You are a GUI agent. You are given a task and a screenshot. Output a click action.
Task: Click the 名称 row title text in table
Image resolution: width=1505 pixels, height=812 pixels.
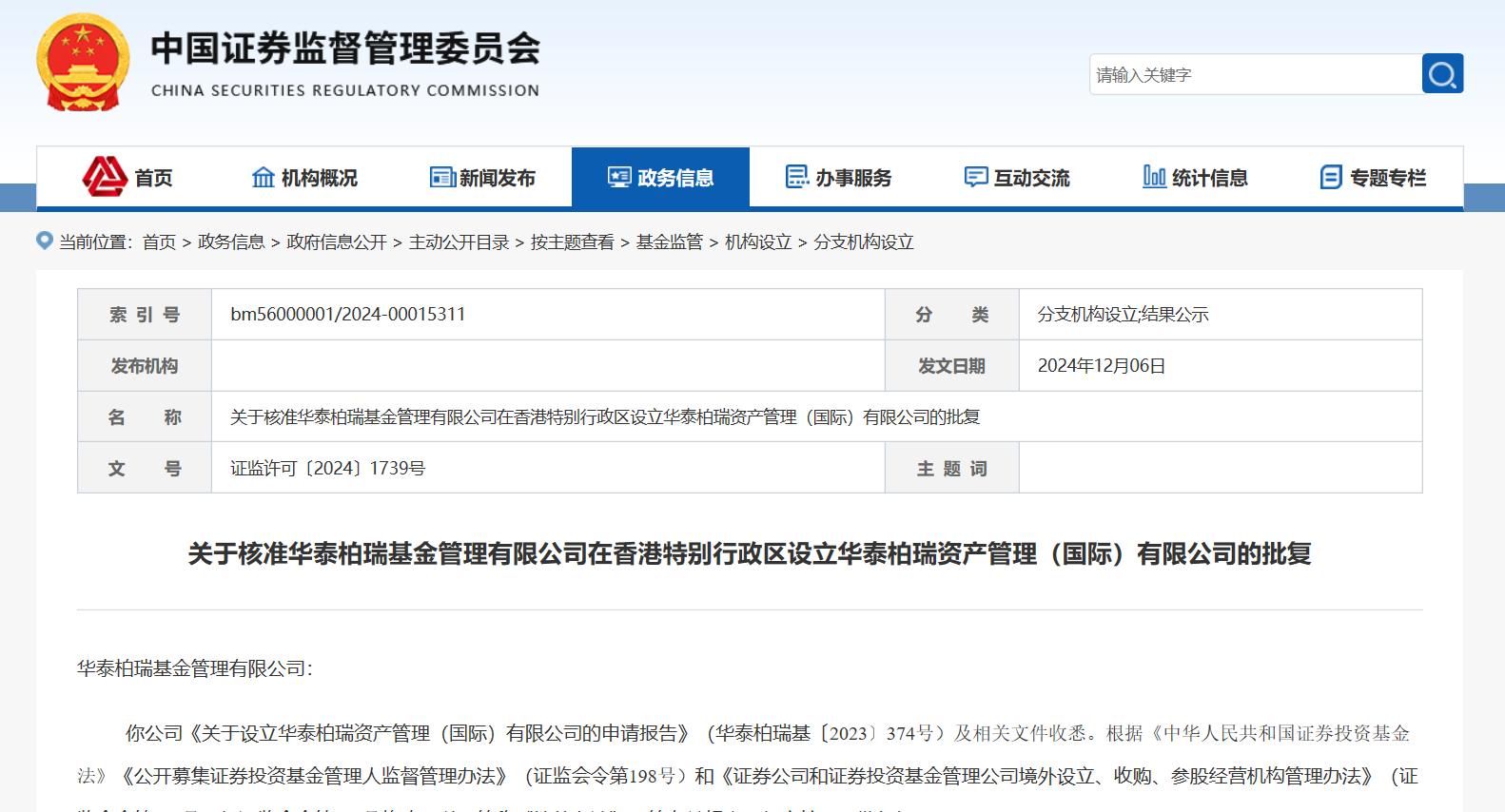(605, 417)
